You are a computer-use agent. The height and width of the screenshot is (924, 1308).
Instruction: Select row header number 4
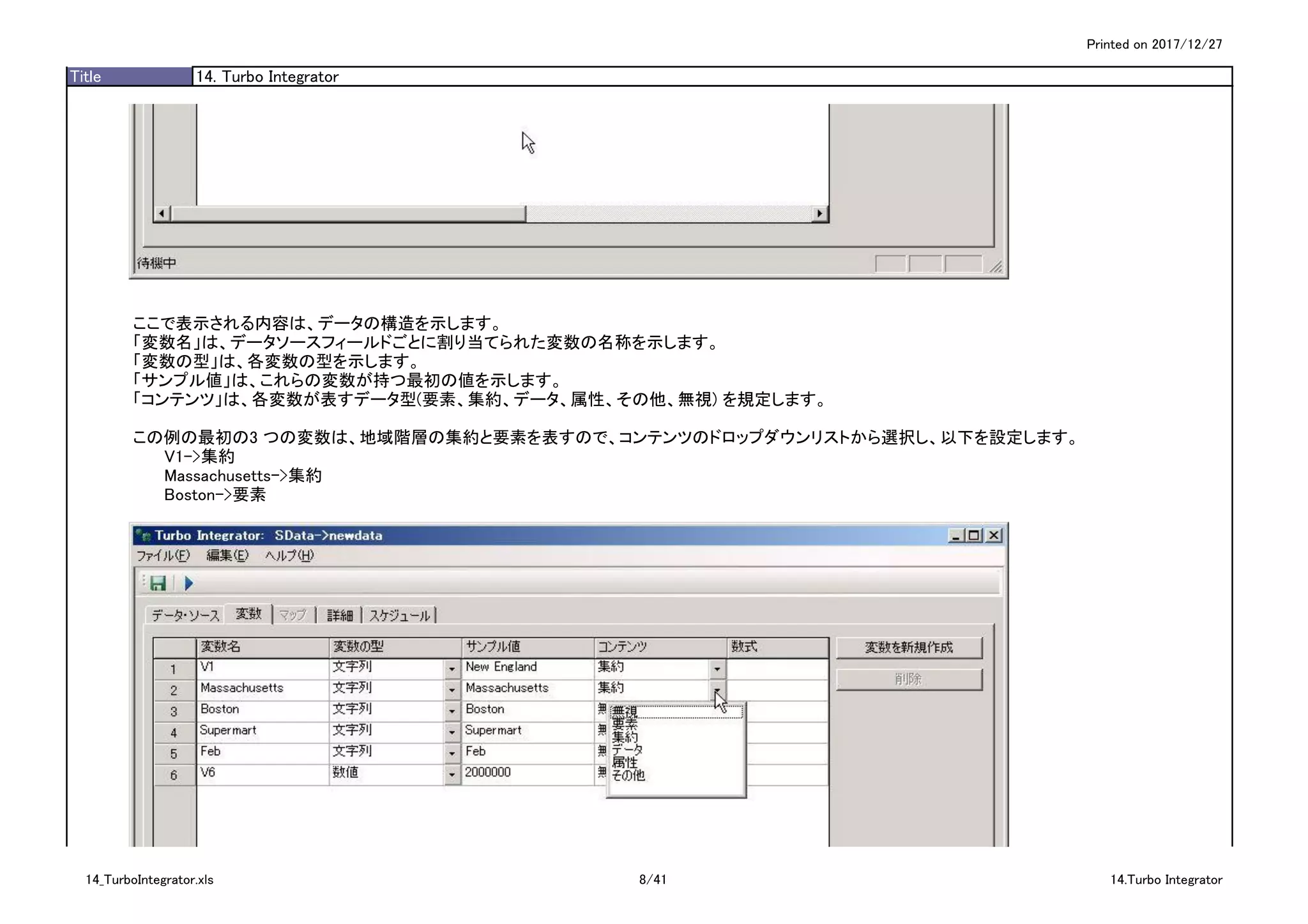click(174, 732)
